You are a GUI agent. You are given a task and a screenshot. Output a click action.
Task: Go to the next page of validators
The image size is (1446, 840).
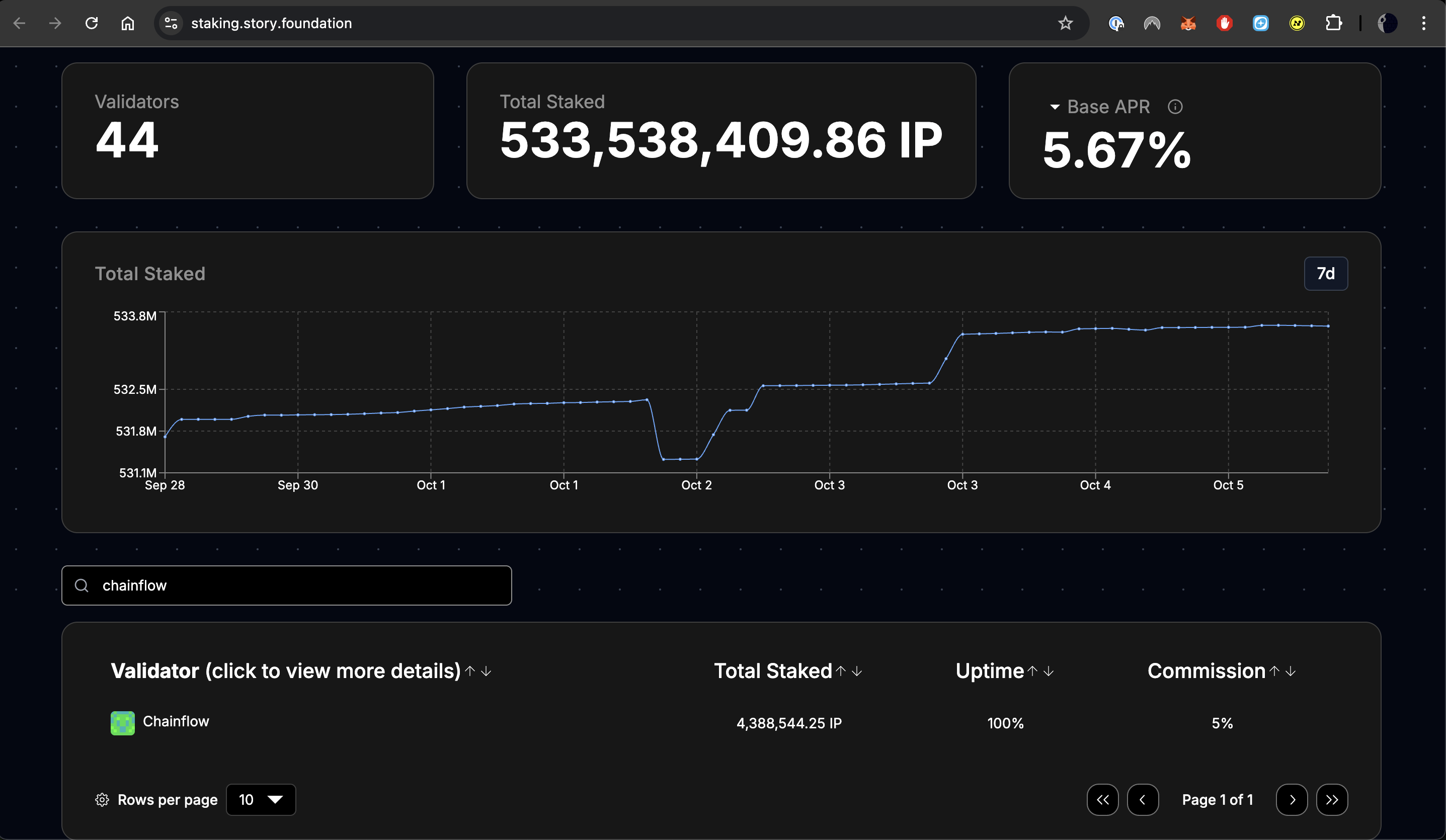coord(1292,799)
